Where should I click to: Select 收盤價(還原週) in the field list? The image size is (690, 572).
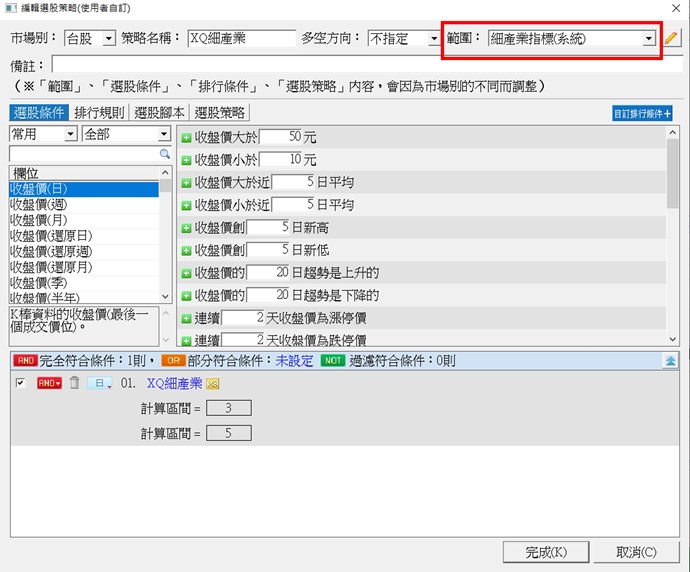pos(84,252)
